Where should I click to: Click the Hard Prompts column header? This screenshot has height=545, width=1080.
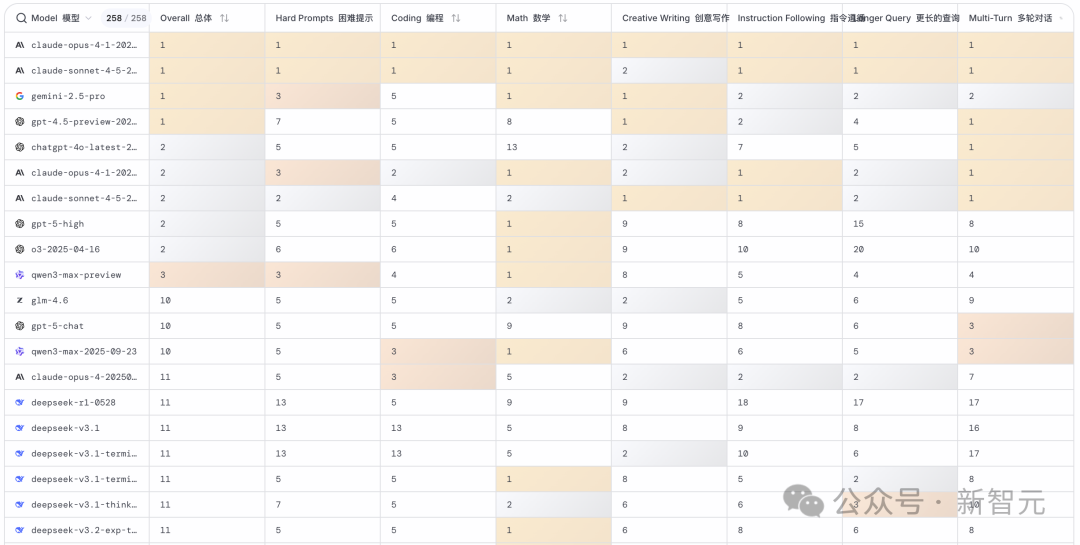coord(324,19)
